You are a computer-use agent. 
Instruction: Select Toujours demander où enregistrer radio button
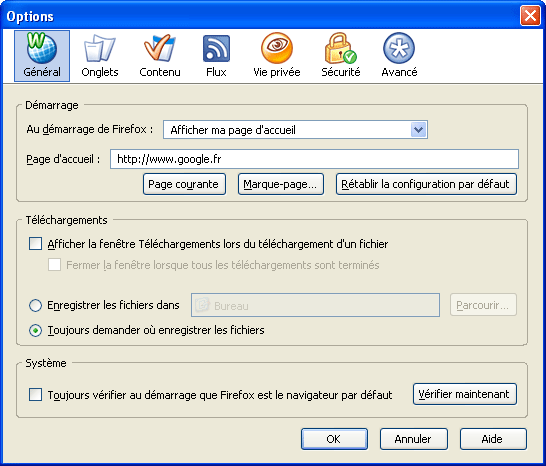(36, 330)
